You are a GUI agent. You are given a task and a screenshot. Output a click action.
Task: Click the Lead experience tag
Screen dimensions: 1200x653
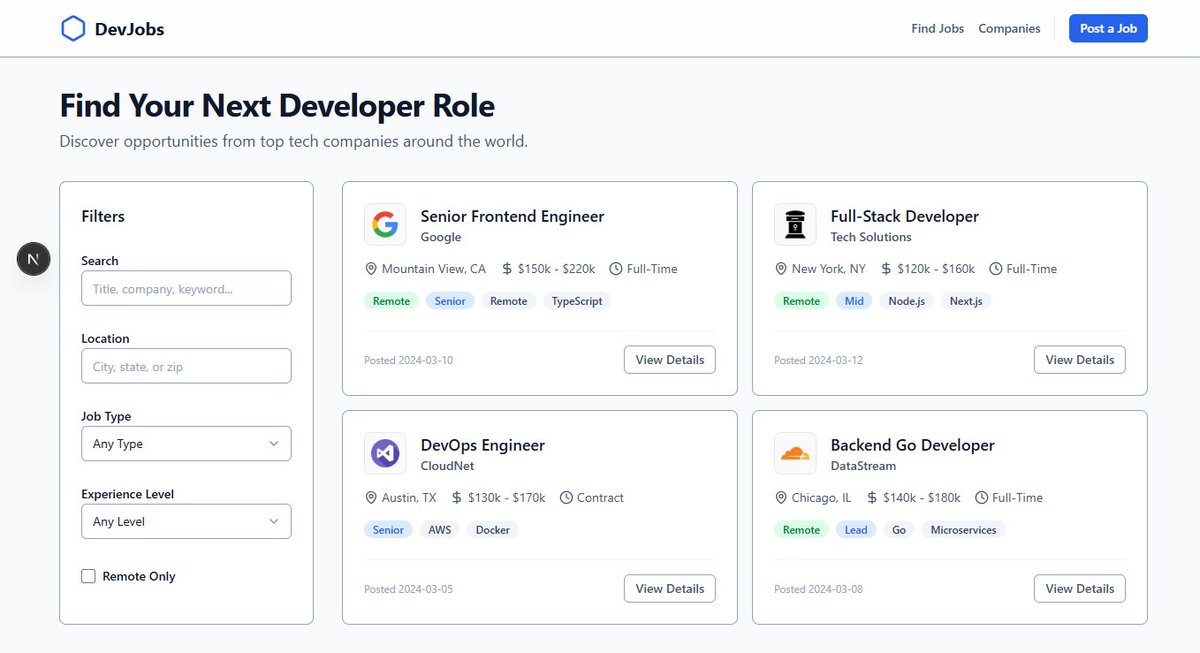[x=856, y=530]
